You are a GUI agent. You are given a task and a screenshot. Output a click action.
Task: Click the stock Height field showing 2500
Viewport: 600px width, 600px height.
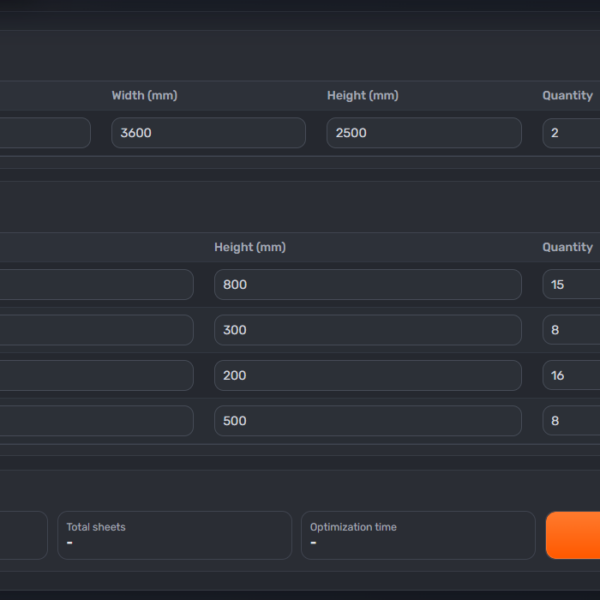(423, 133)
